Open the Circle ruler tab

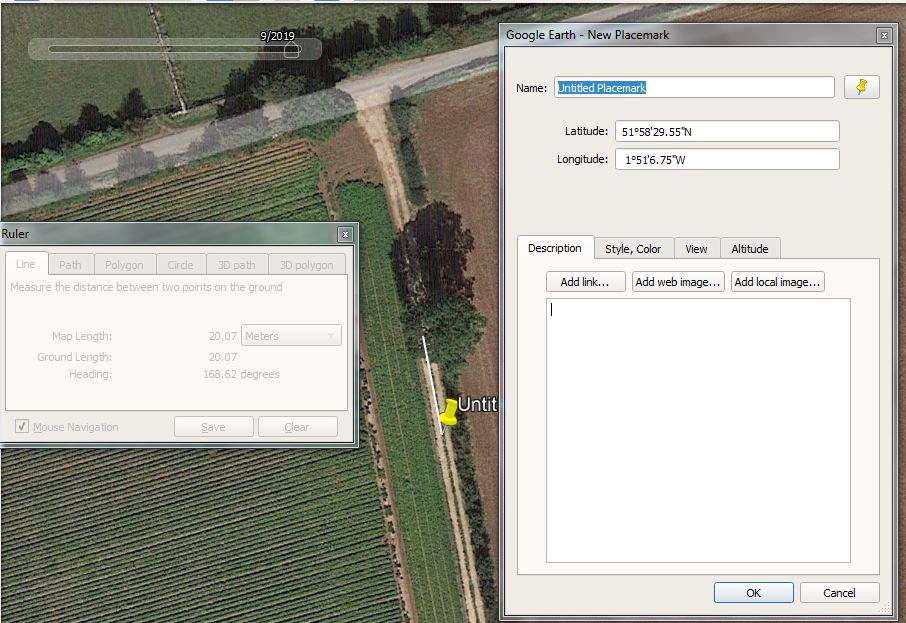(180, 265)
